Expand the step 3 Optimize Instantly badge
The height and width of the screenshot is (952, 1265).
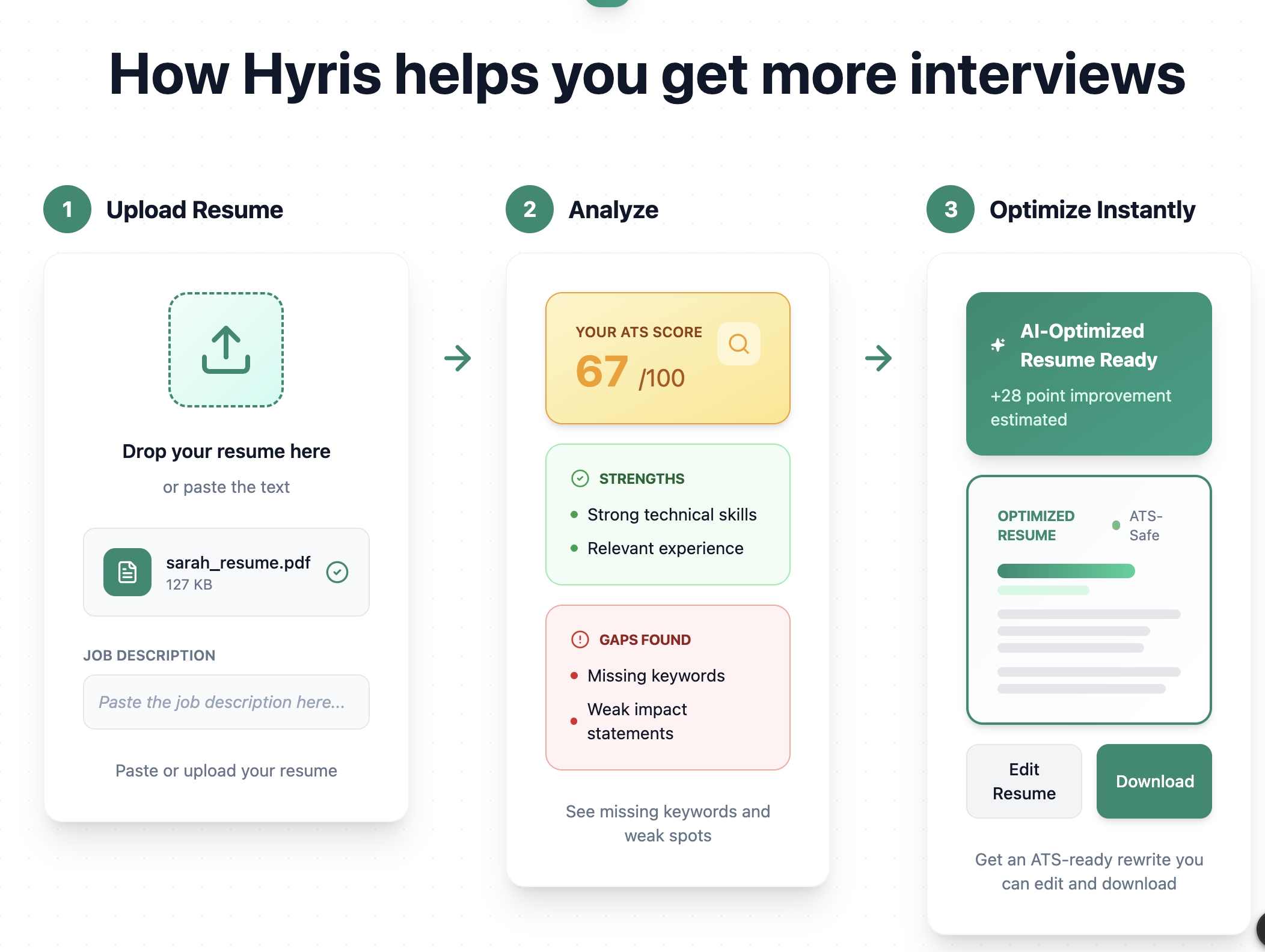[x=951, y=210]
